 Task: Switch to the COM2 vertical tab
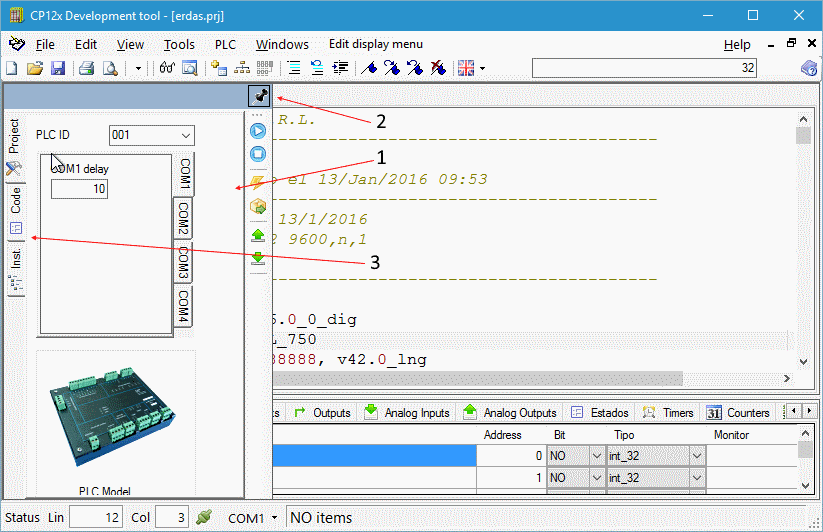point(184,218)
